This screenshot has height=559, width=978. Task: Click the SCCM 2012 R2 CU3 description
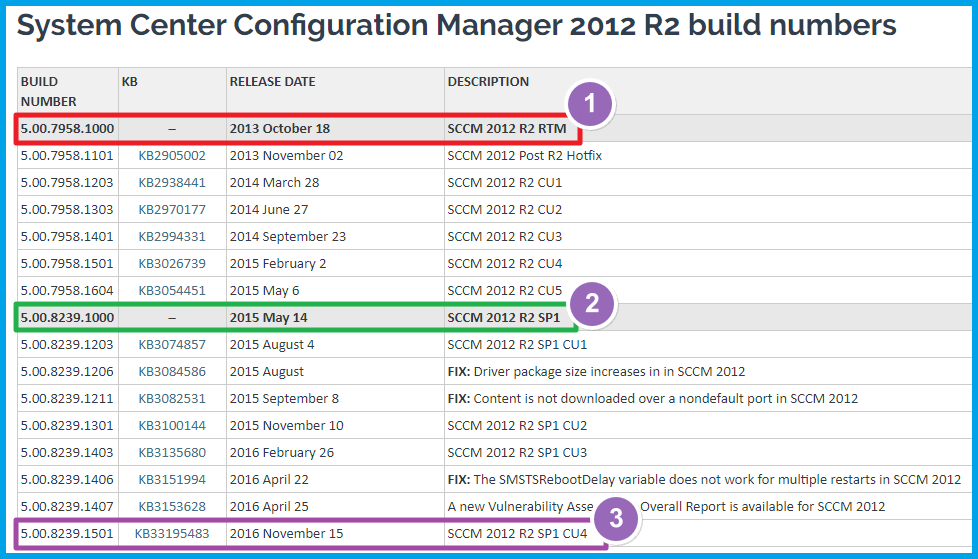(505, 236)
